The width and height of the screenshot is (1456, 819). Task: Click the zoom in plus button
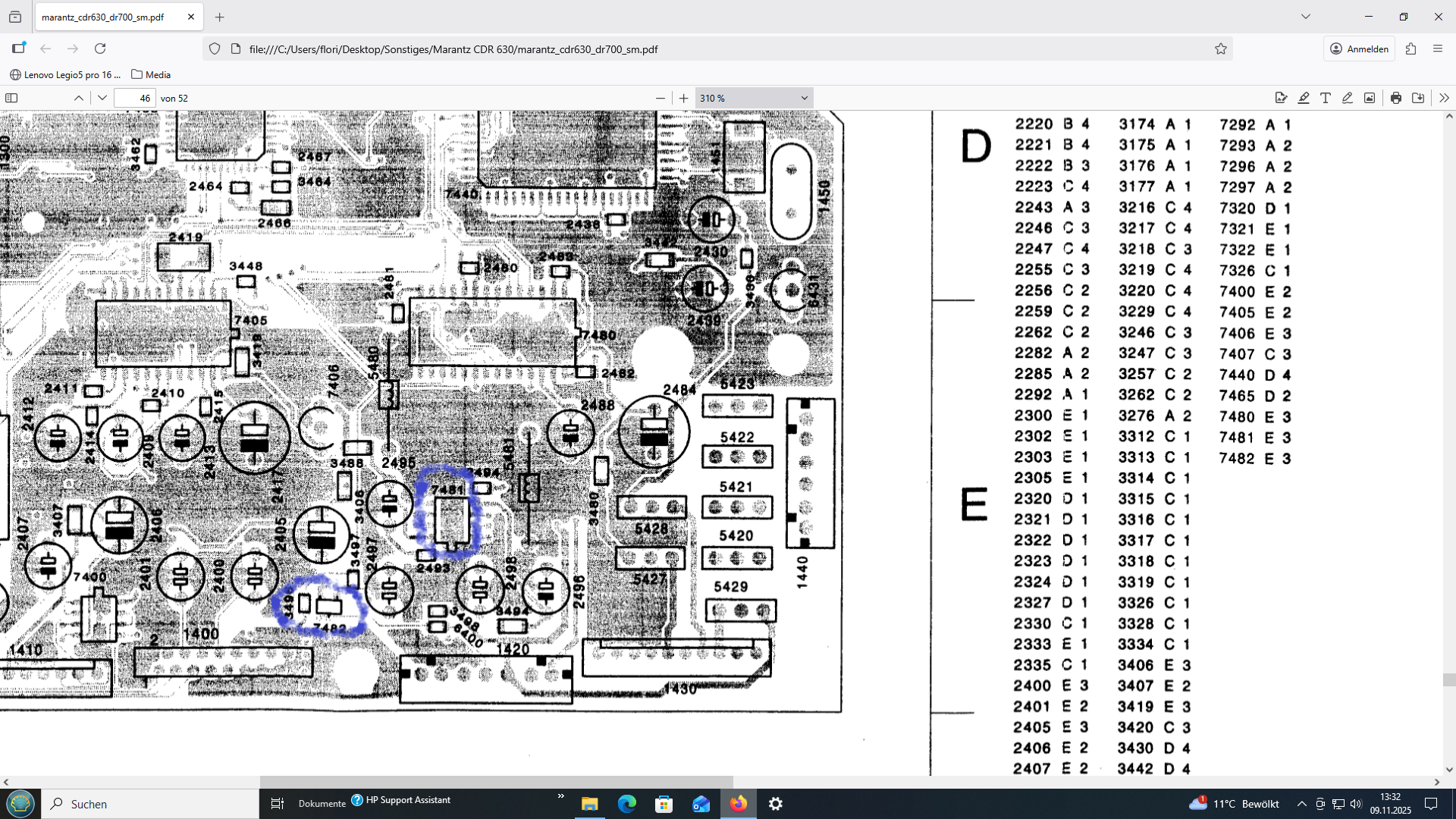click(x=683, y=98)
